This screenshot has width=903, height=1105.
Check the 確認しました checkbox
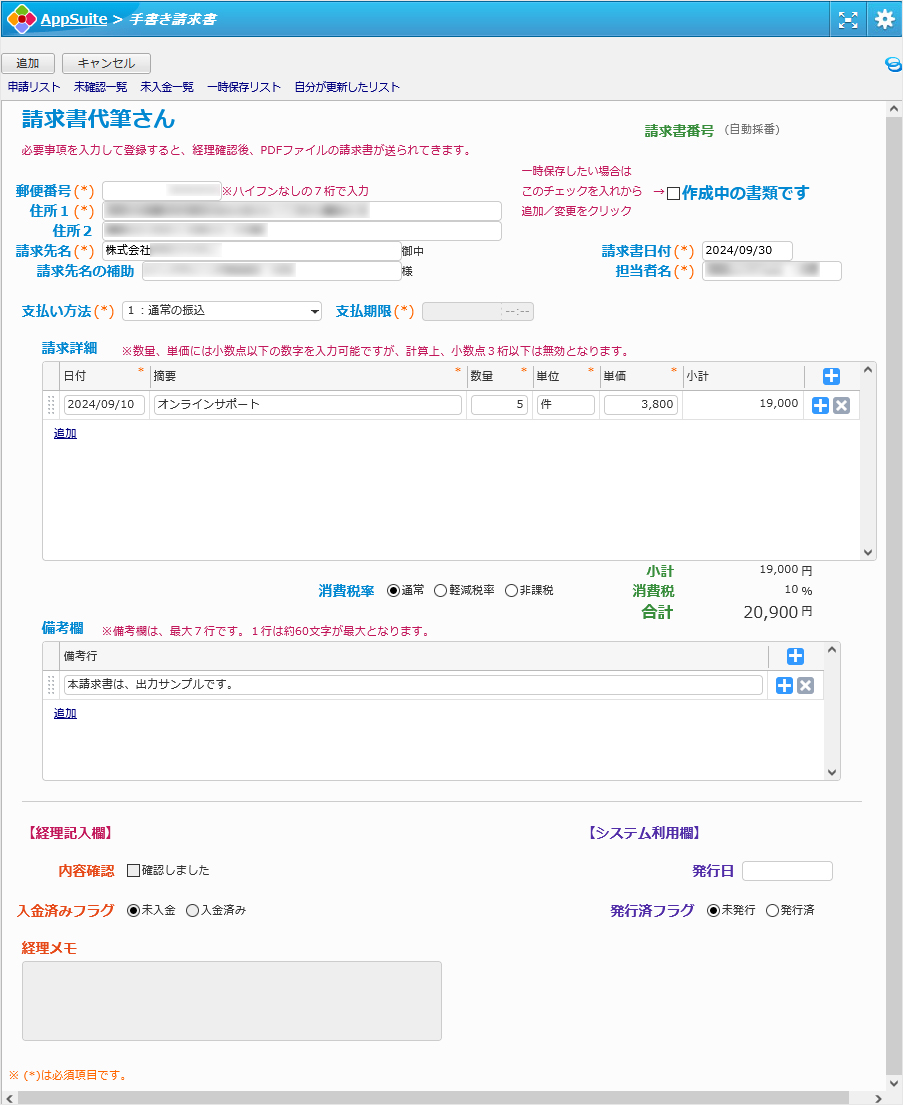[x=134, y=870]
